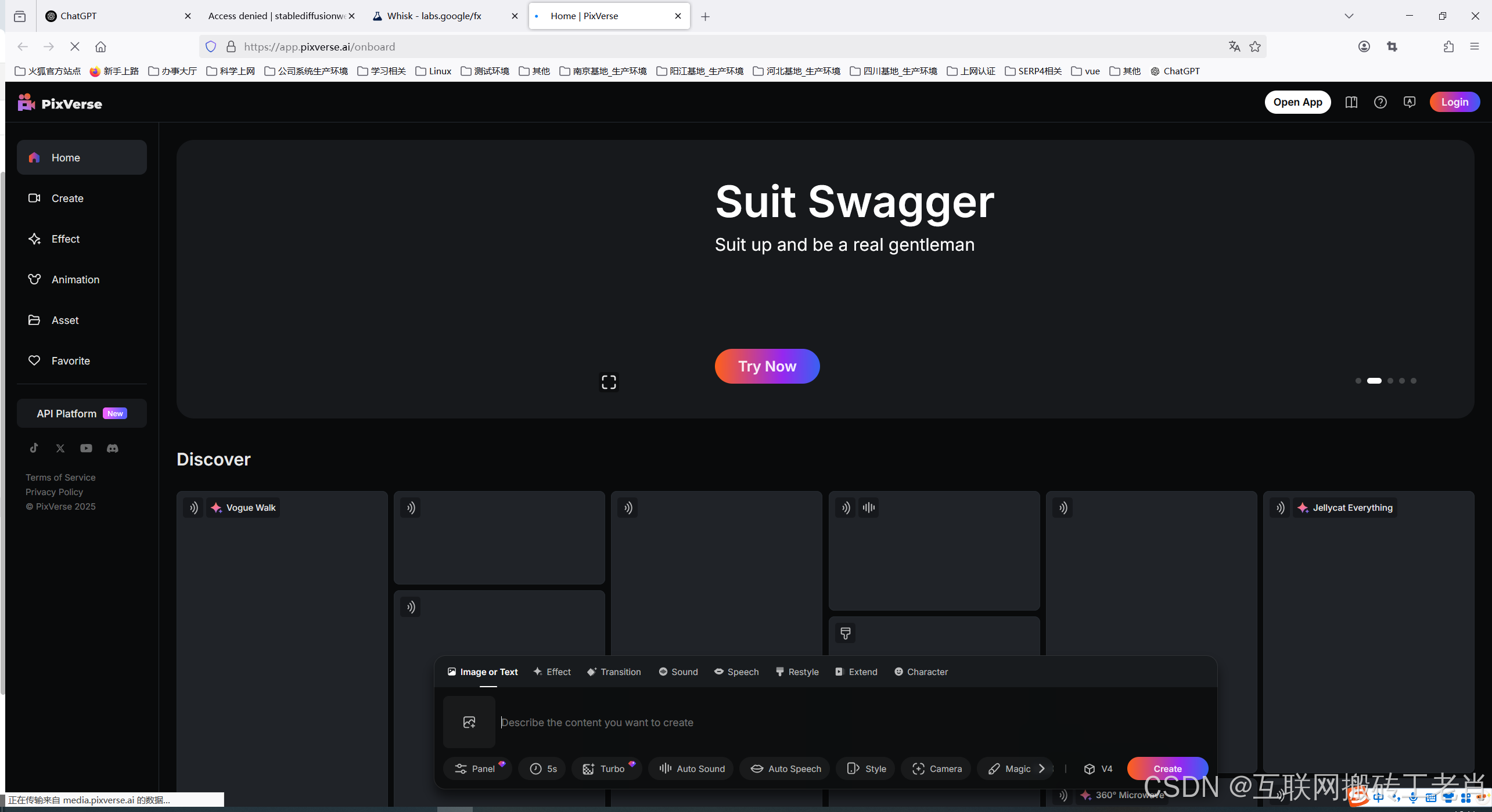This screenshot has width=1492, height=812.
Task: Switch to the Transition tab
Action: click(614, 672)
